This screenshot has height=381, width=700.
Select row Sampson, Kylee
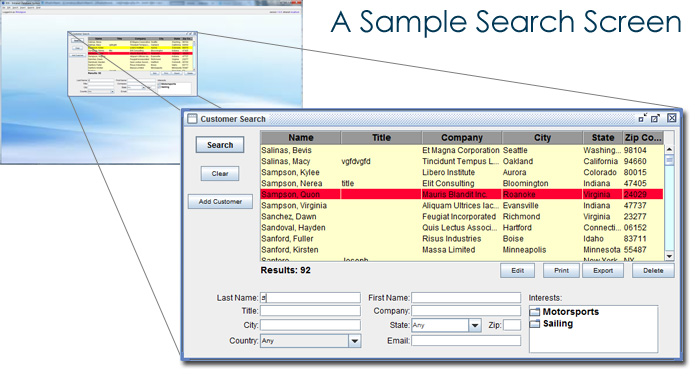pos(462,172)
